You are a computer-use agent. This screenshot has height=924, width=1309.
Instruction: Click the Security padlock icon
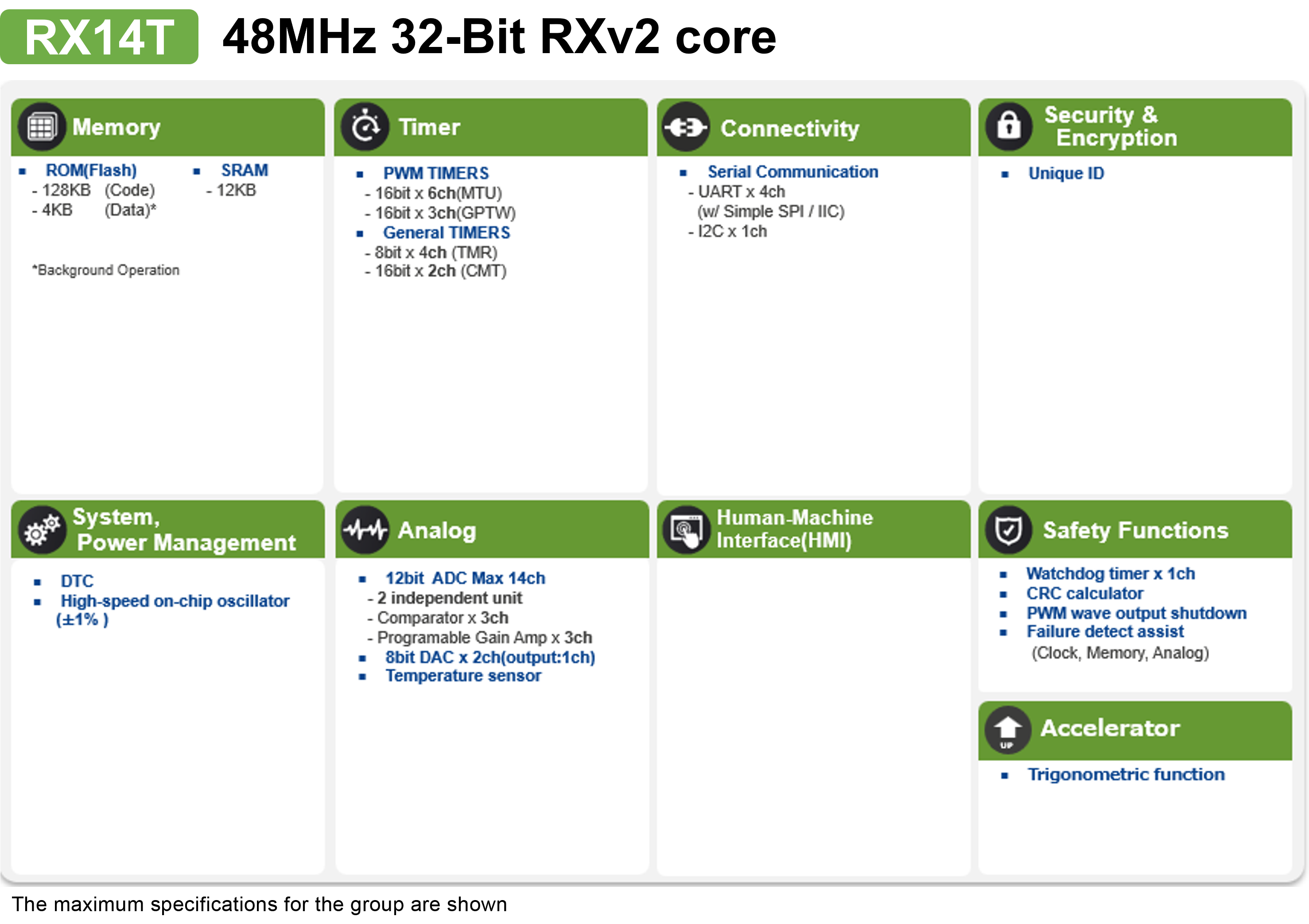(1009, 126)
